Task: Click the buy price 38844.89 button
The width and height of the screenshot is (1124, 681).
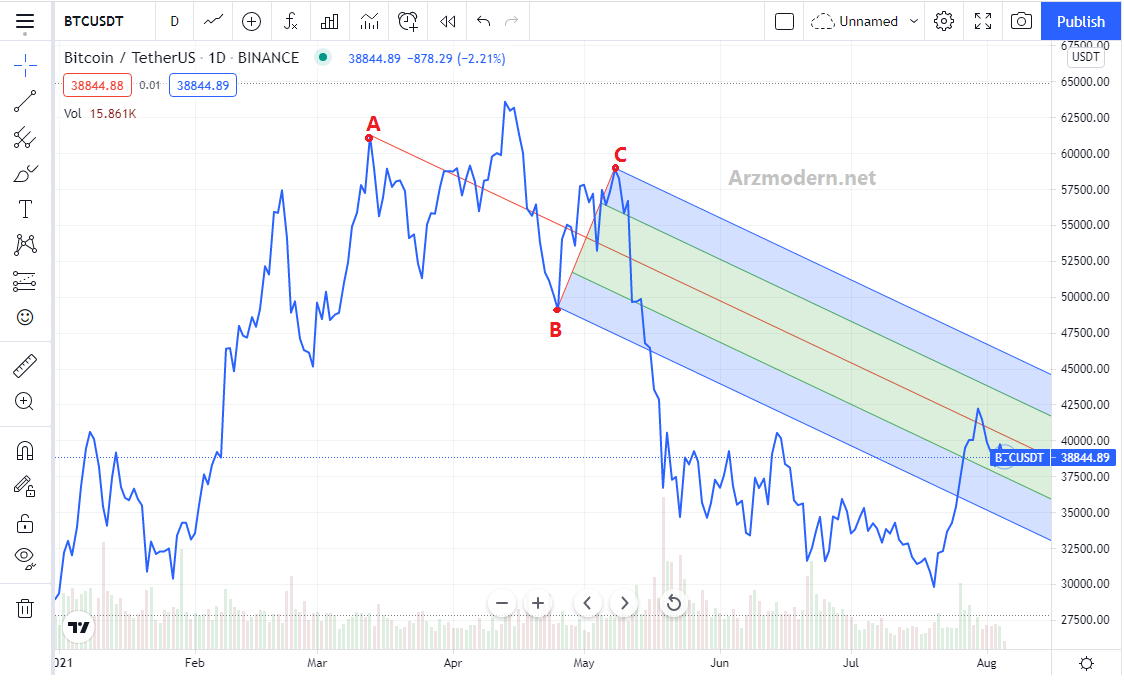Action: (x=203, y=85)
